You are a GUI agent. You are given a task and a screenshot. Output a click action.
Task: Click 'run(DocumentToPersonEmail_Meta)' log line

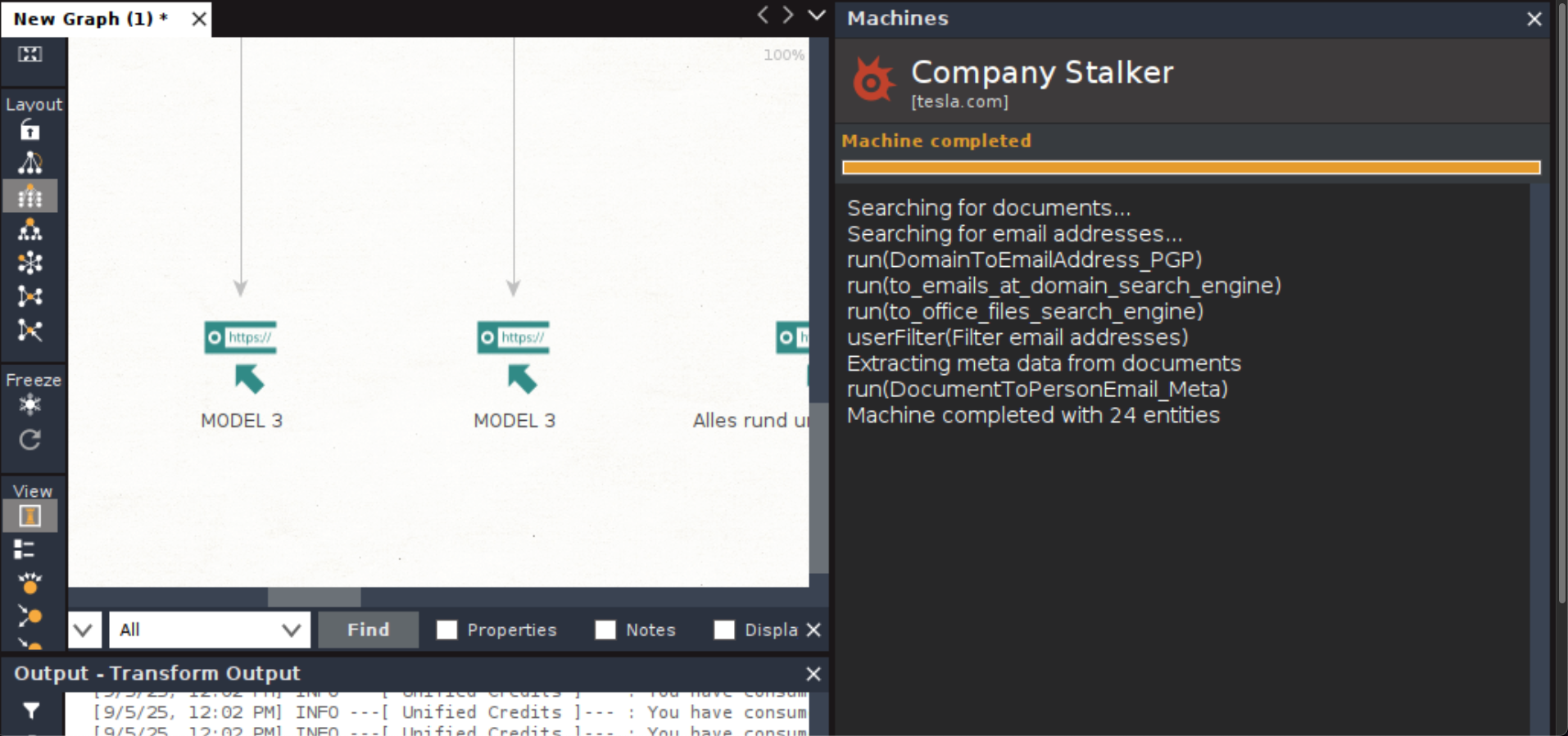(x=1038, y=389)
